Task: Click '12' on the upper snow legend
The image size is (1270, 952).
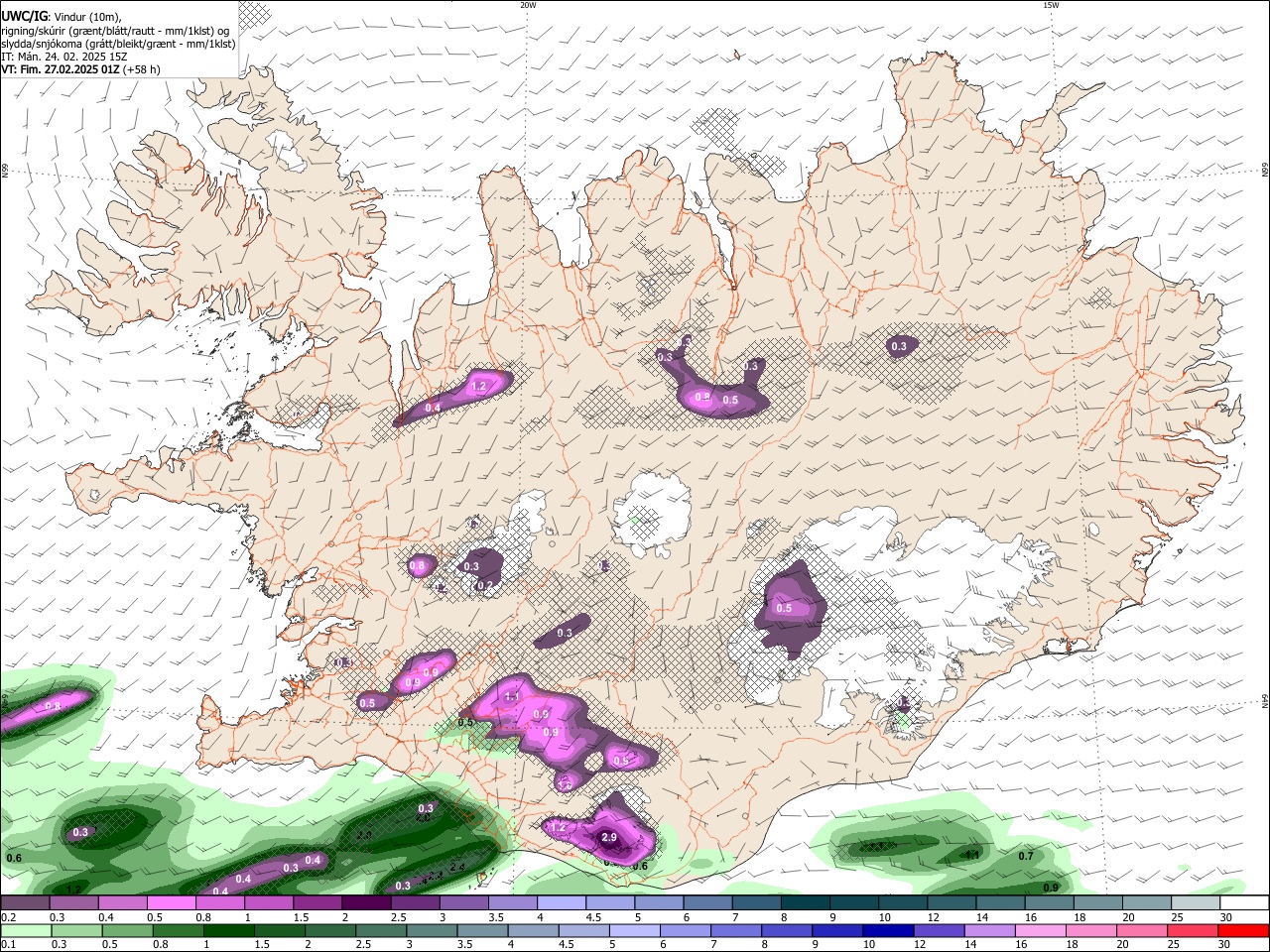Action: coord(935,917)
